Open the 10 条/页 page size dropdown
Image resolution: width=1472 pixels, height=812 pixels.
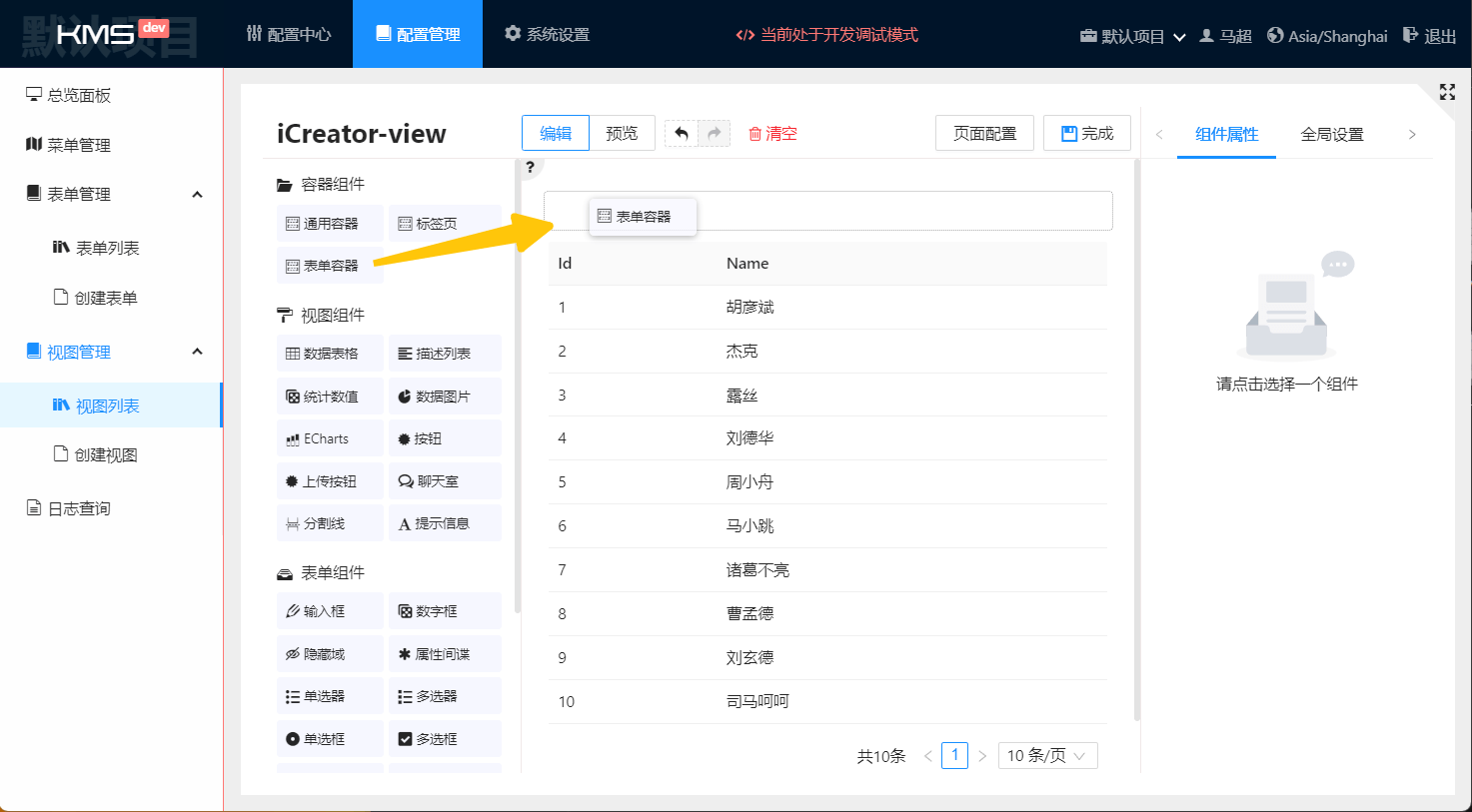(1046, 755)
